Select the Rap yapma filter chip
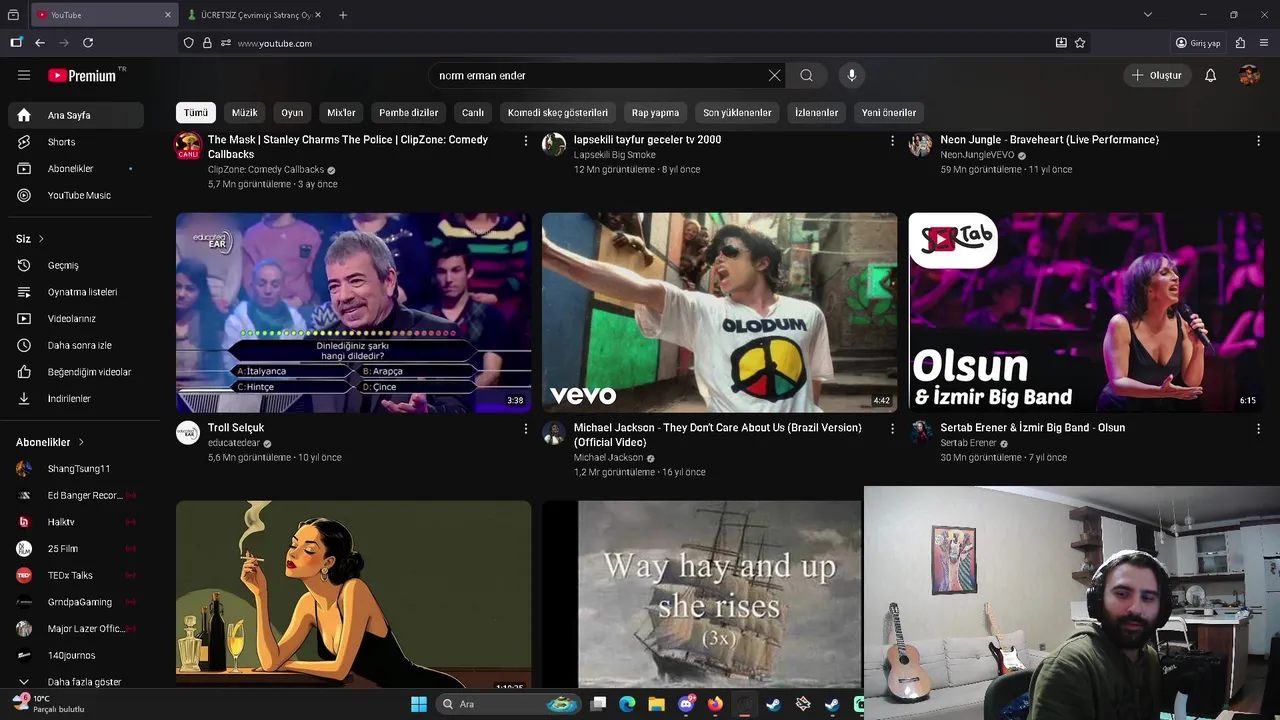The image size is (1280, 720). (x=655, y=113)
